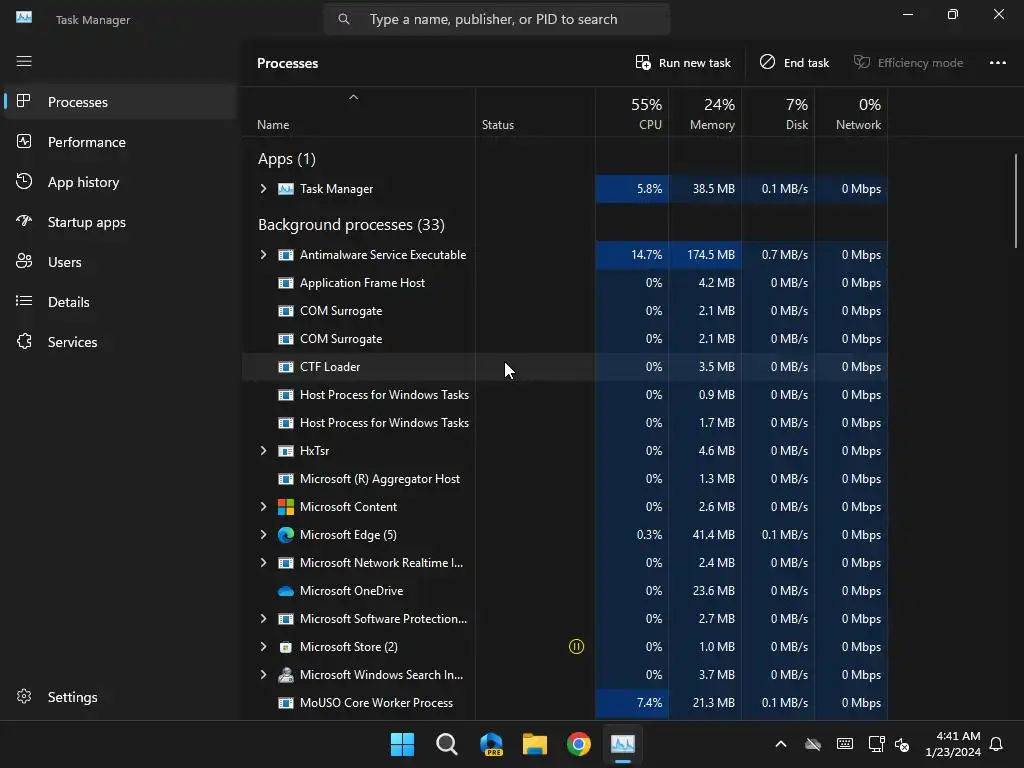Show hidden system tray icons
The width and height of the screenshot is (1024, 768).
click(x=780, y=744)
